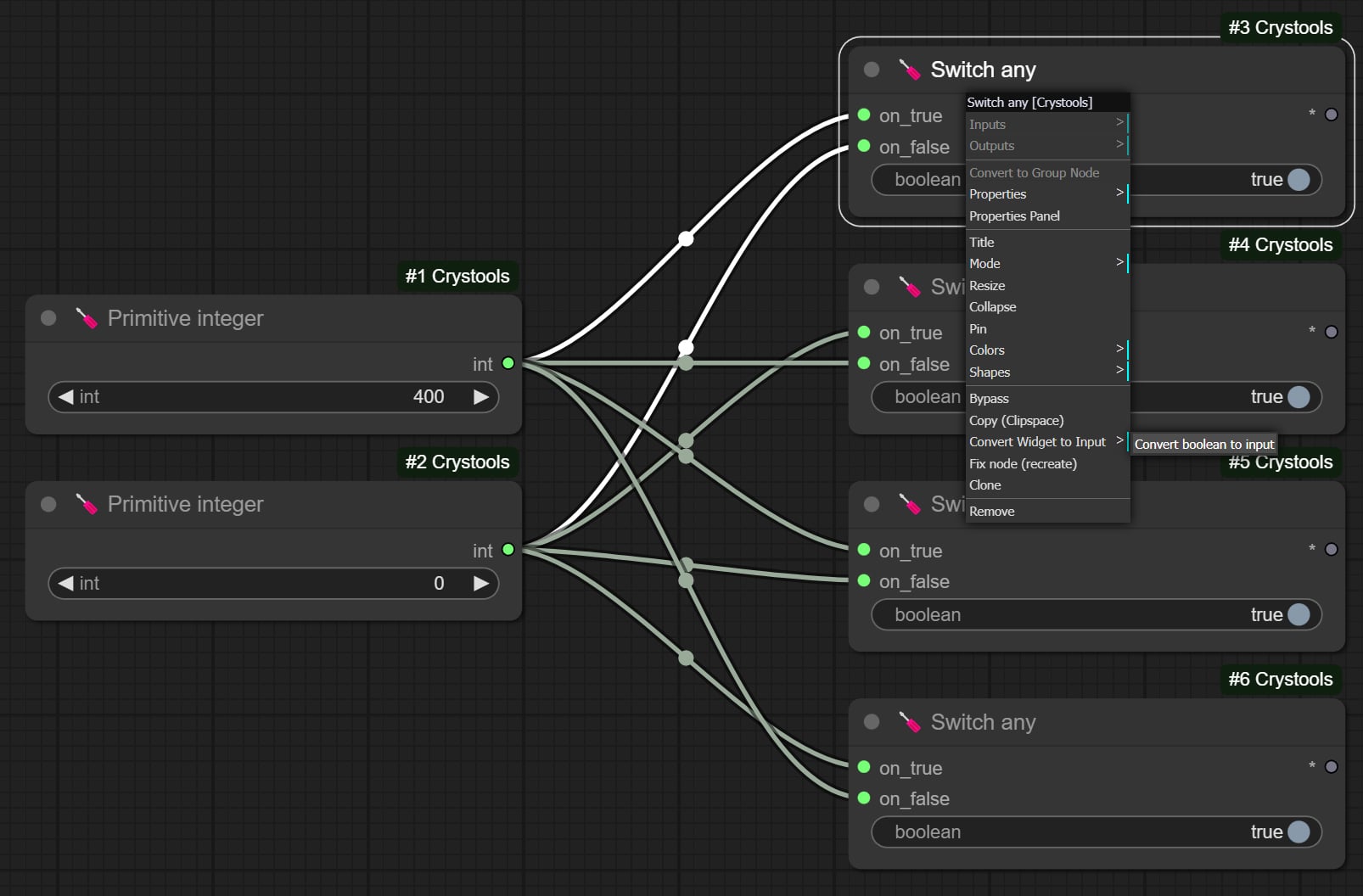The height and width of the screenshot is (896, 1363).
Task: Click the on_false input socket of node #6
Action: [864, 798]
